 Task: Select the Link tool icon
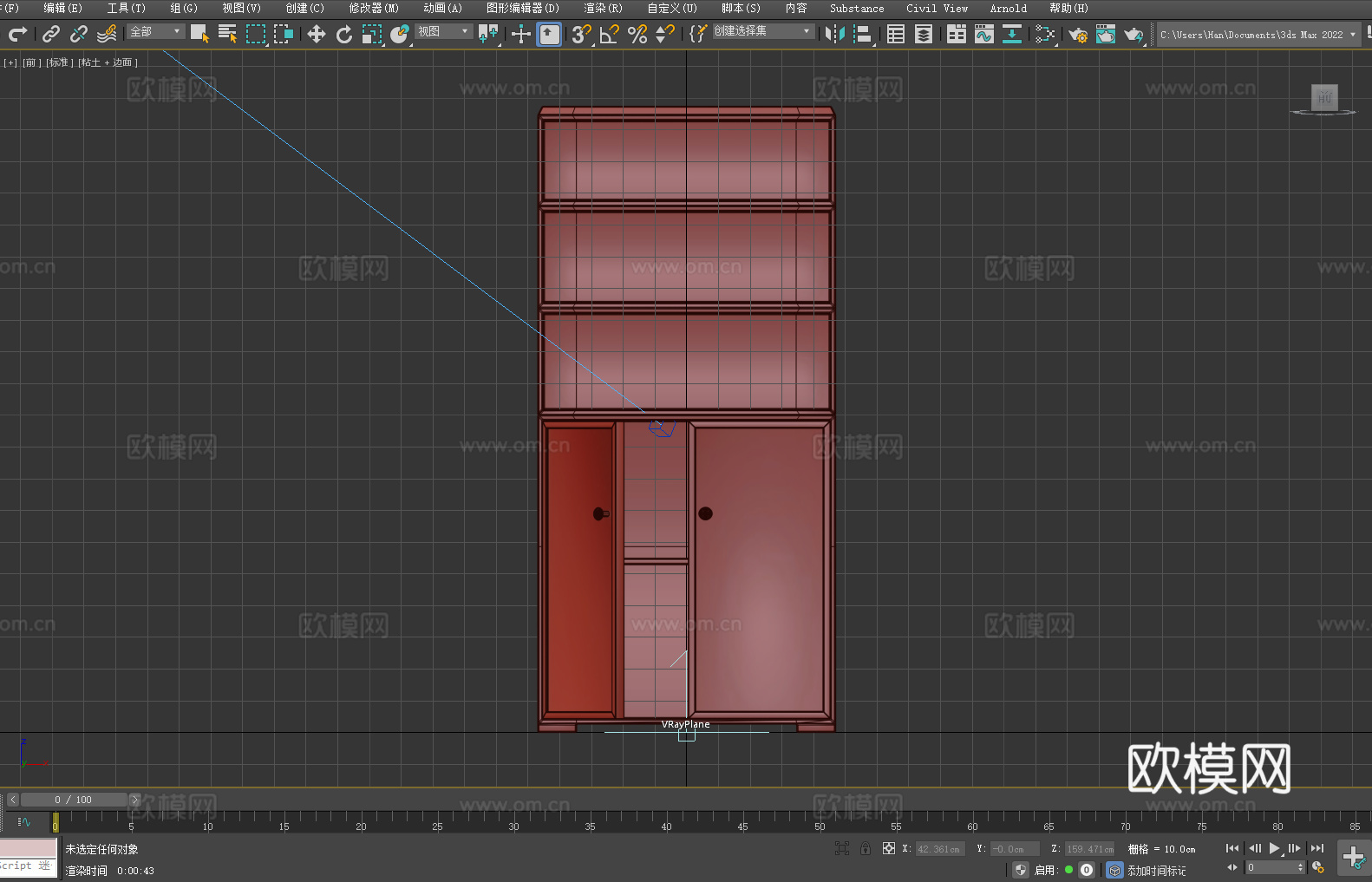click(51, 34)
